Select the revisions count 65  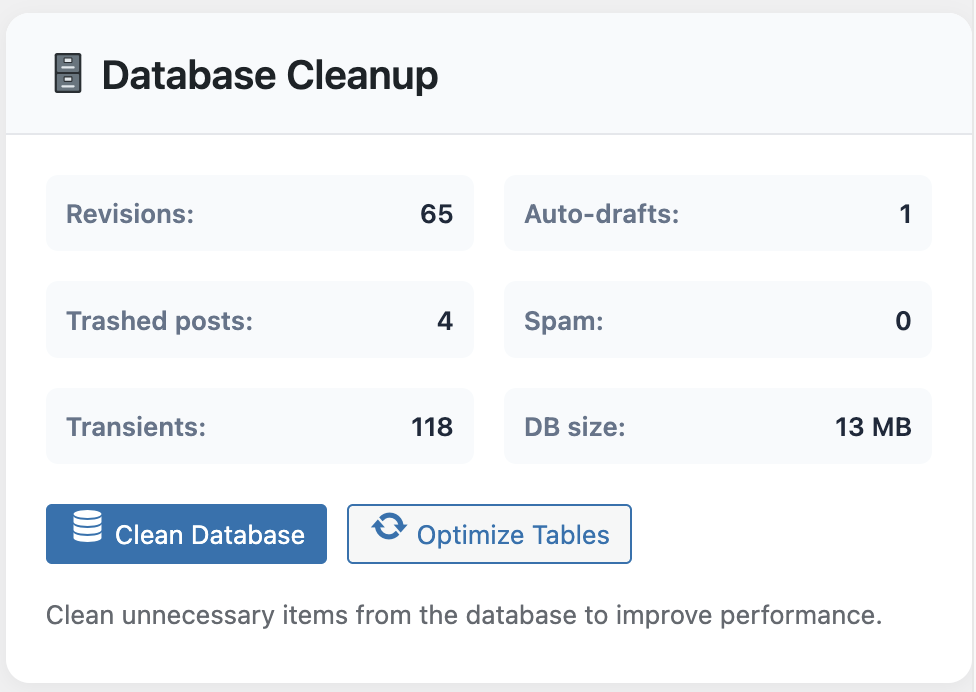pyautogui.click(x=436, y=214)
